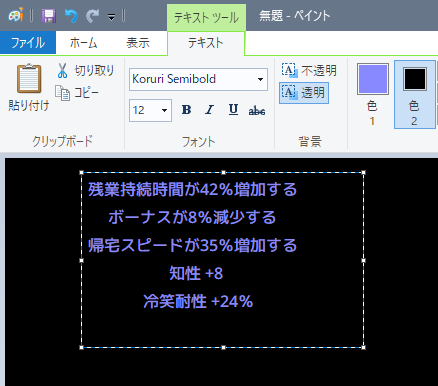
Task: Click the bottom-right resize handle of text box
Action: 363,347
